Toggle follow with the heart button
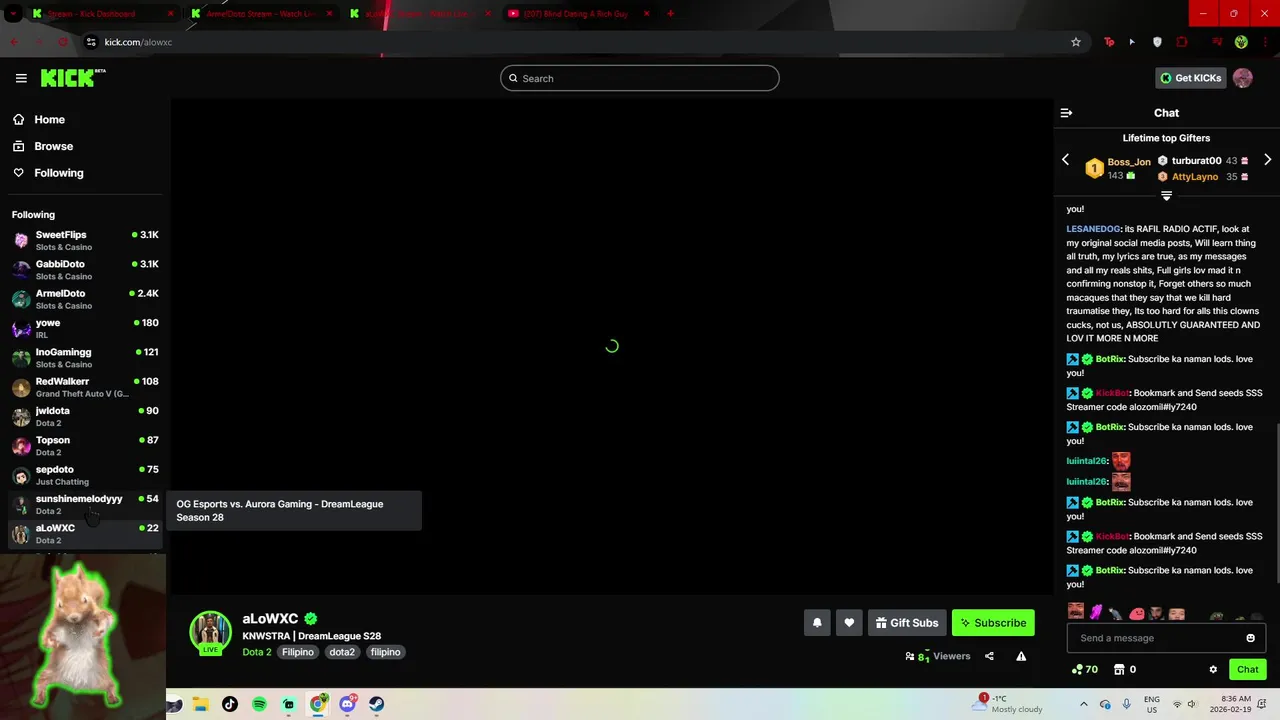Image resolution: width=1280 pixels, height=720 pixels. (849, 623)
